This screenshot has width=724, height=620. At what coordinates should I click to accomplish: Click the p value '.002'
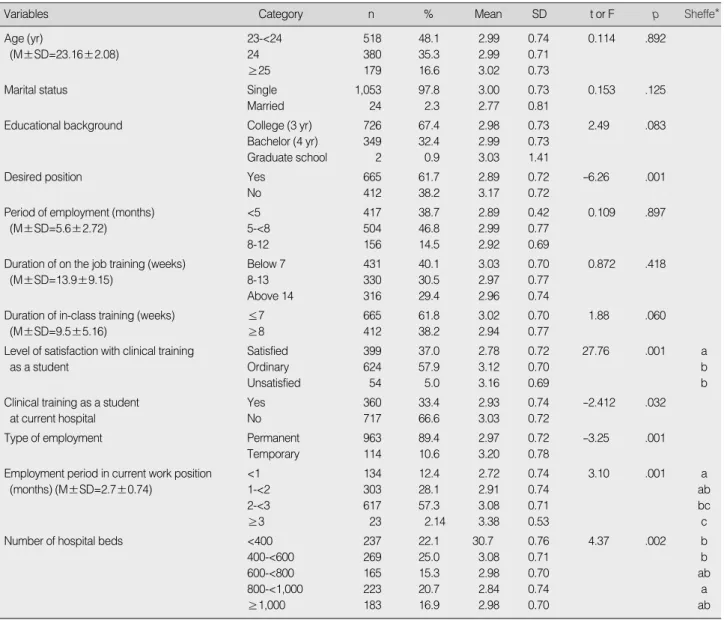(655, 541)
